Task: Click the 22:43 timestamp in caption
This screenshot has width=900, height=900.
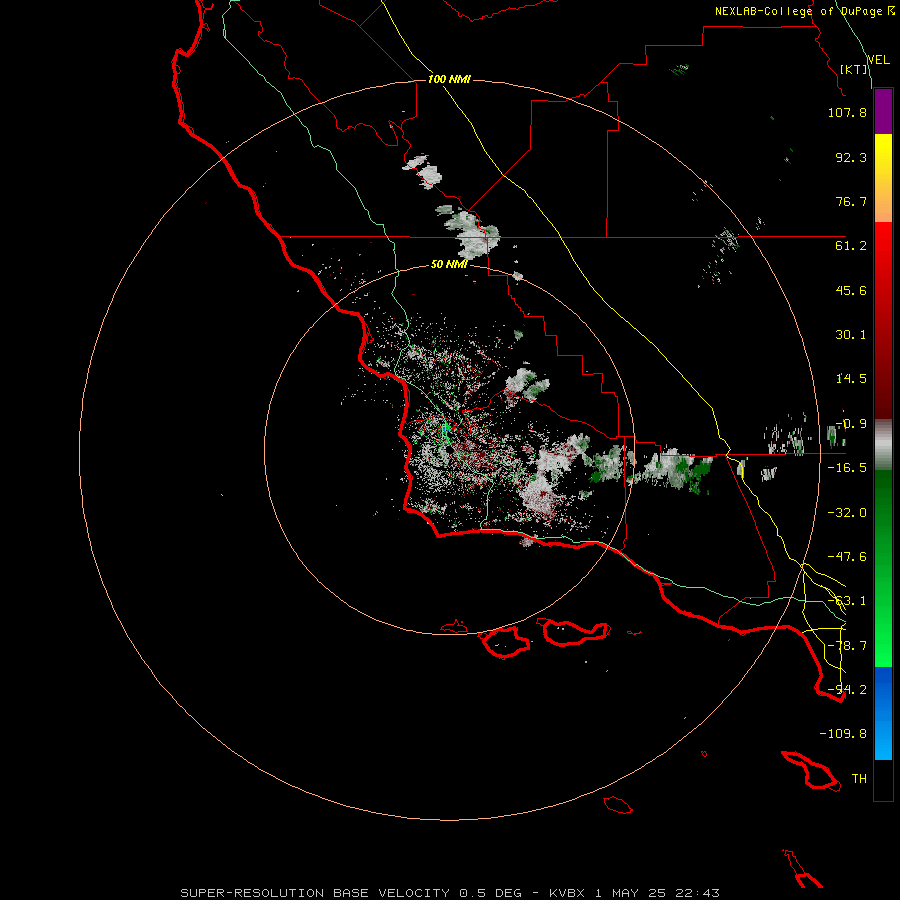Action: click(x=698, y=893)
